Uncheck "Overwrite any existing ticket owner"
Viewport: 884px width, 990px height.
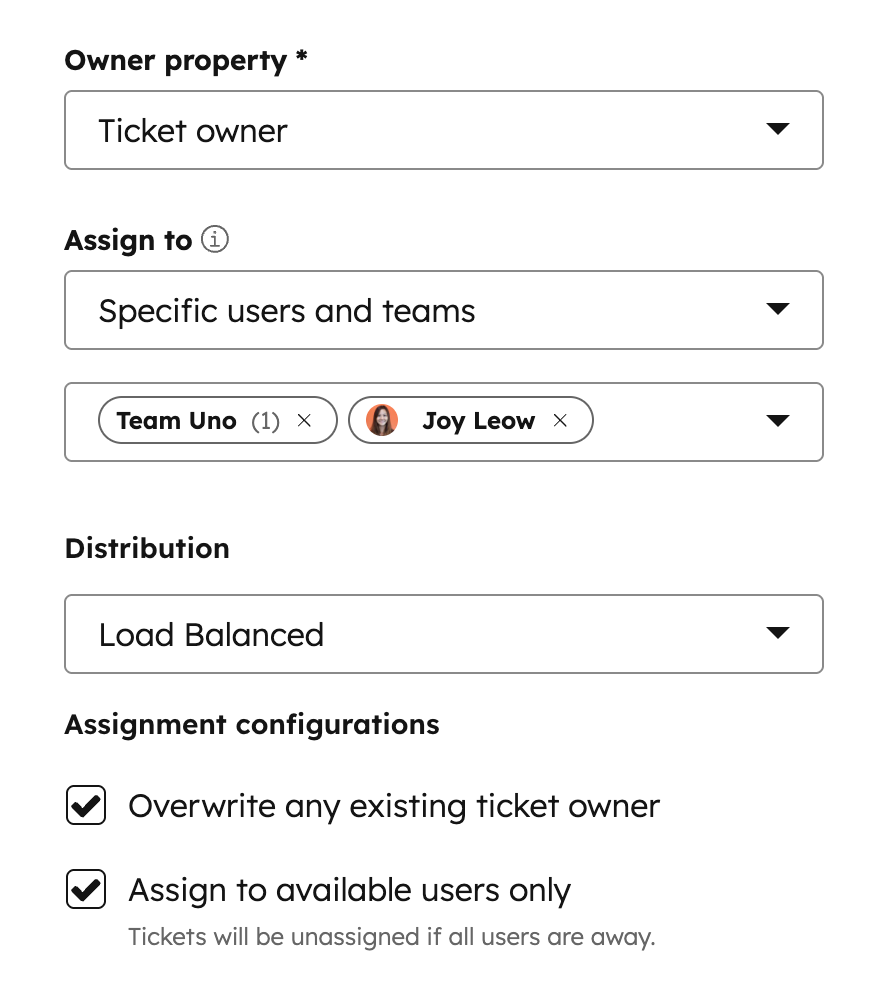[x=85, y=806]
